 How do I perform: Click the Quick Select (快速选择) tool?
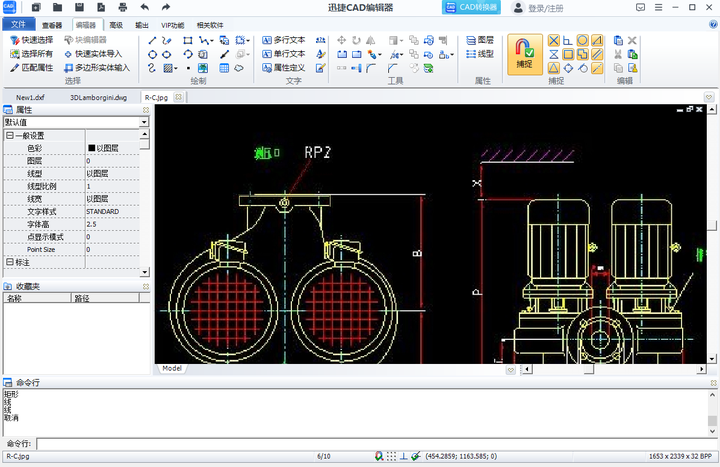click(31, 40)
